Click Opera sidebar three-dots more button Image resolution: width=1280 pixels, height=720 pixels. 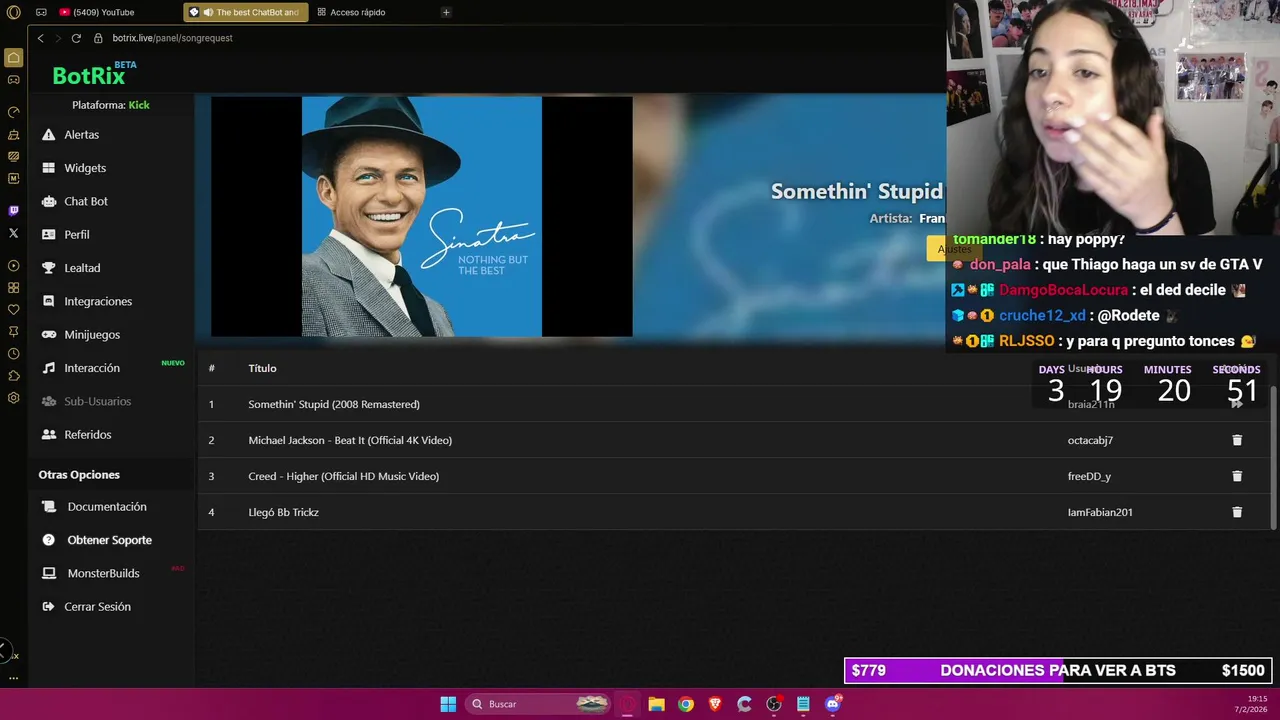pyautogui.click(x=13, y=678)
